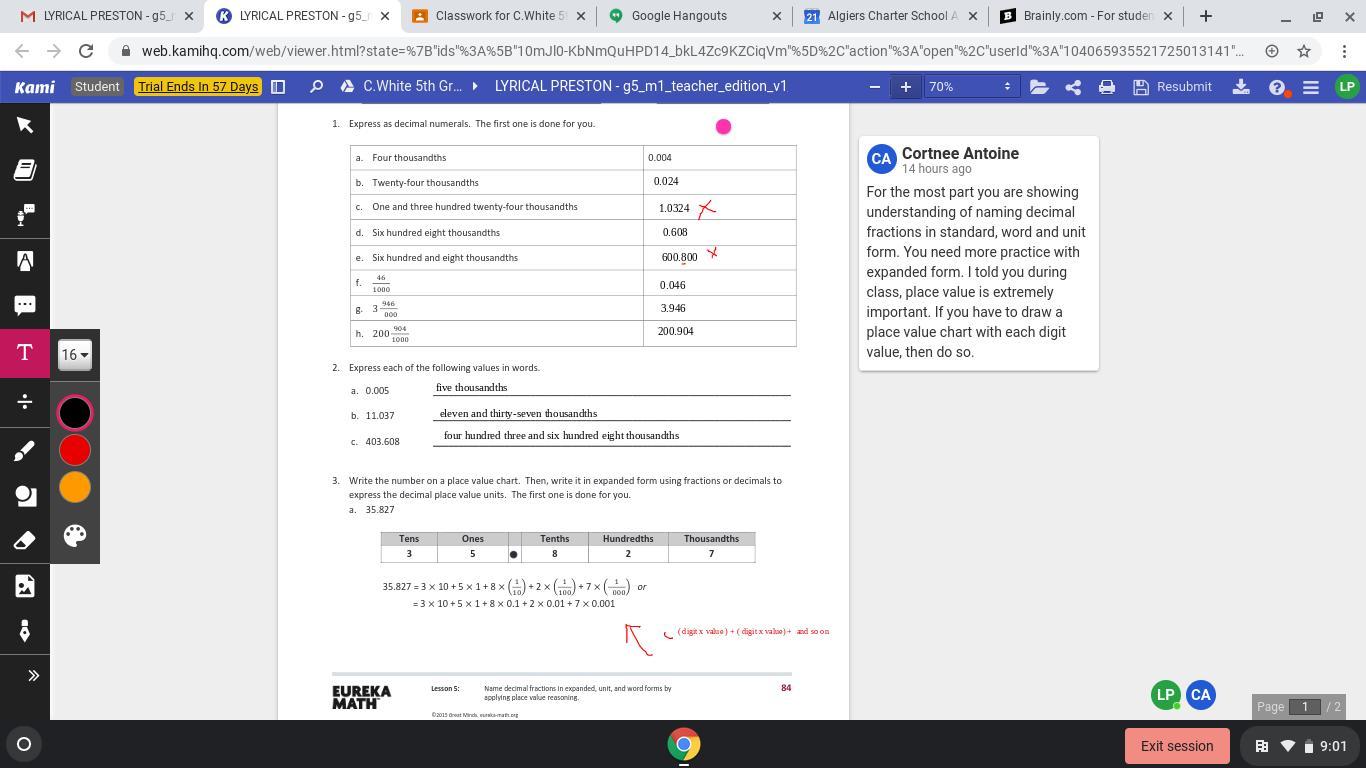1366x768 pixels.
Task: Open Cortnee Antoine's comment card
Action: click(x=979, y=254)
